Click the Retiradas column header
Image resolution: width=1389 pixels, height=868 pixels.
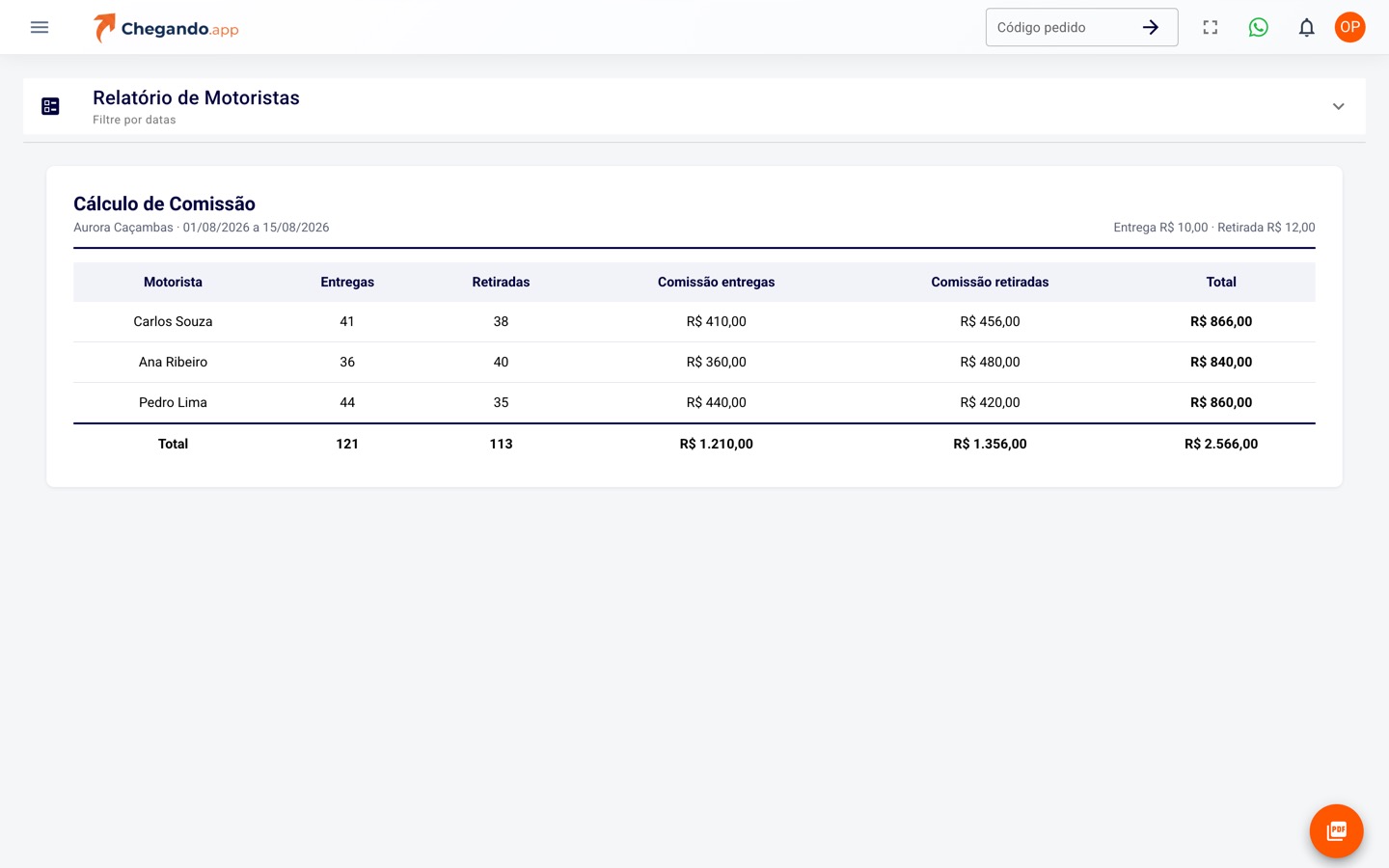[x=501, y=282]
